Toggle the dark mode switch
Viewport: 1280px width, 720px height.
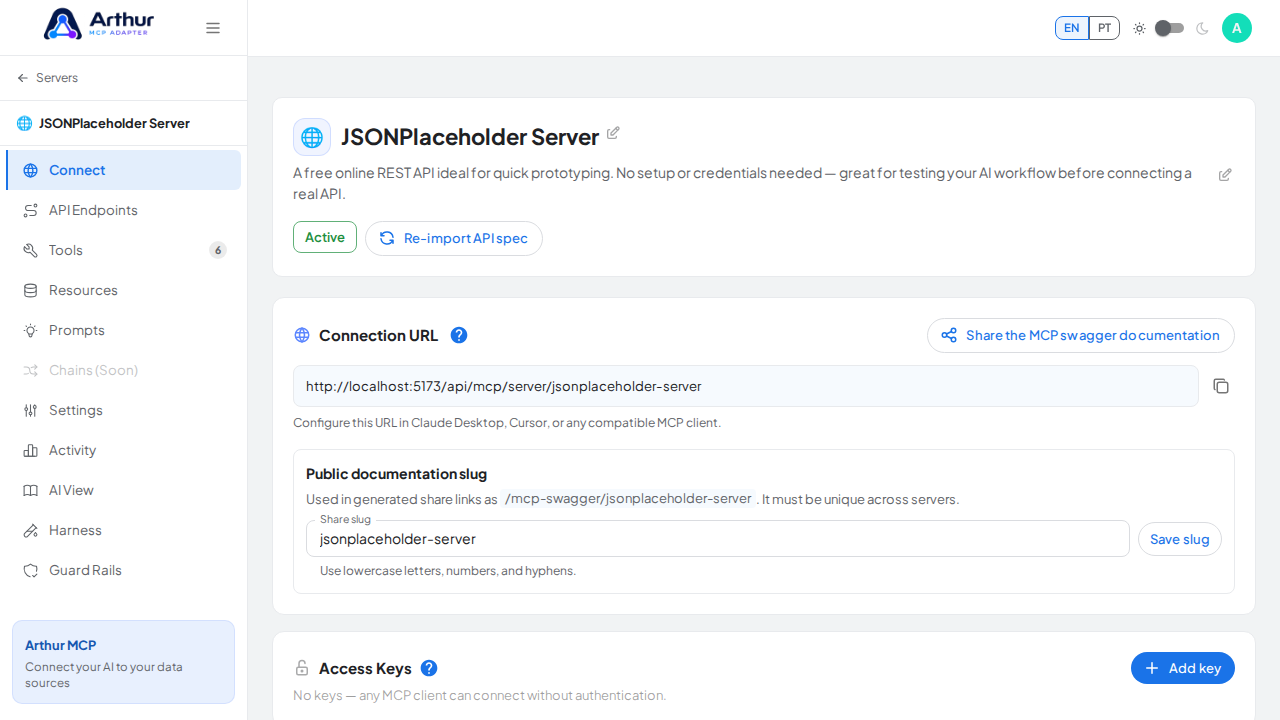click(1169, 28)
